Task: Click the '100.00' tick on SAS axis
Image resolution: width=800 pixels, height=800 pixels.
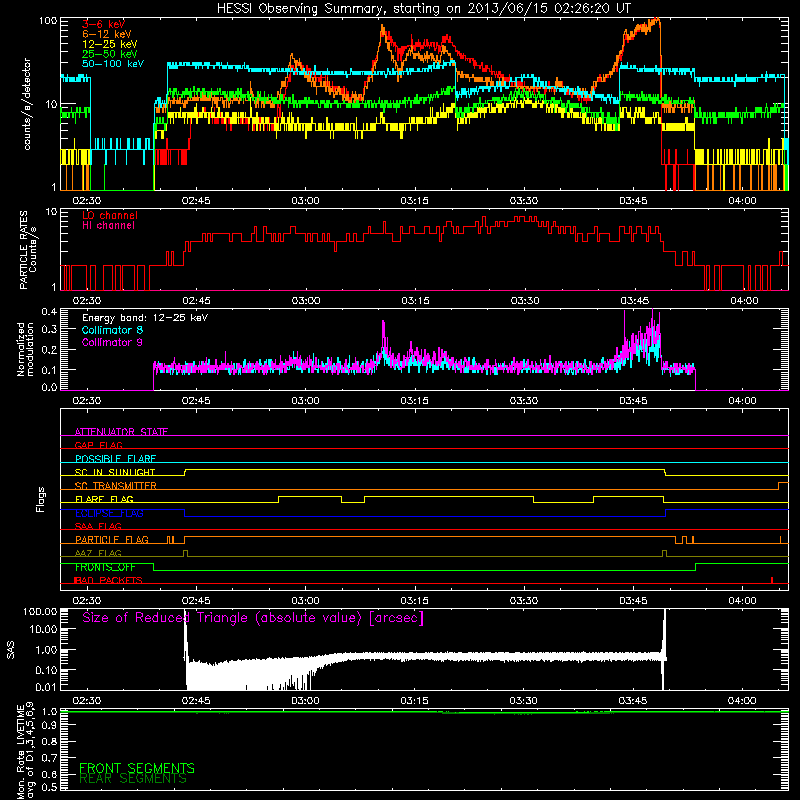Action: (x=40, y=612)
